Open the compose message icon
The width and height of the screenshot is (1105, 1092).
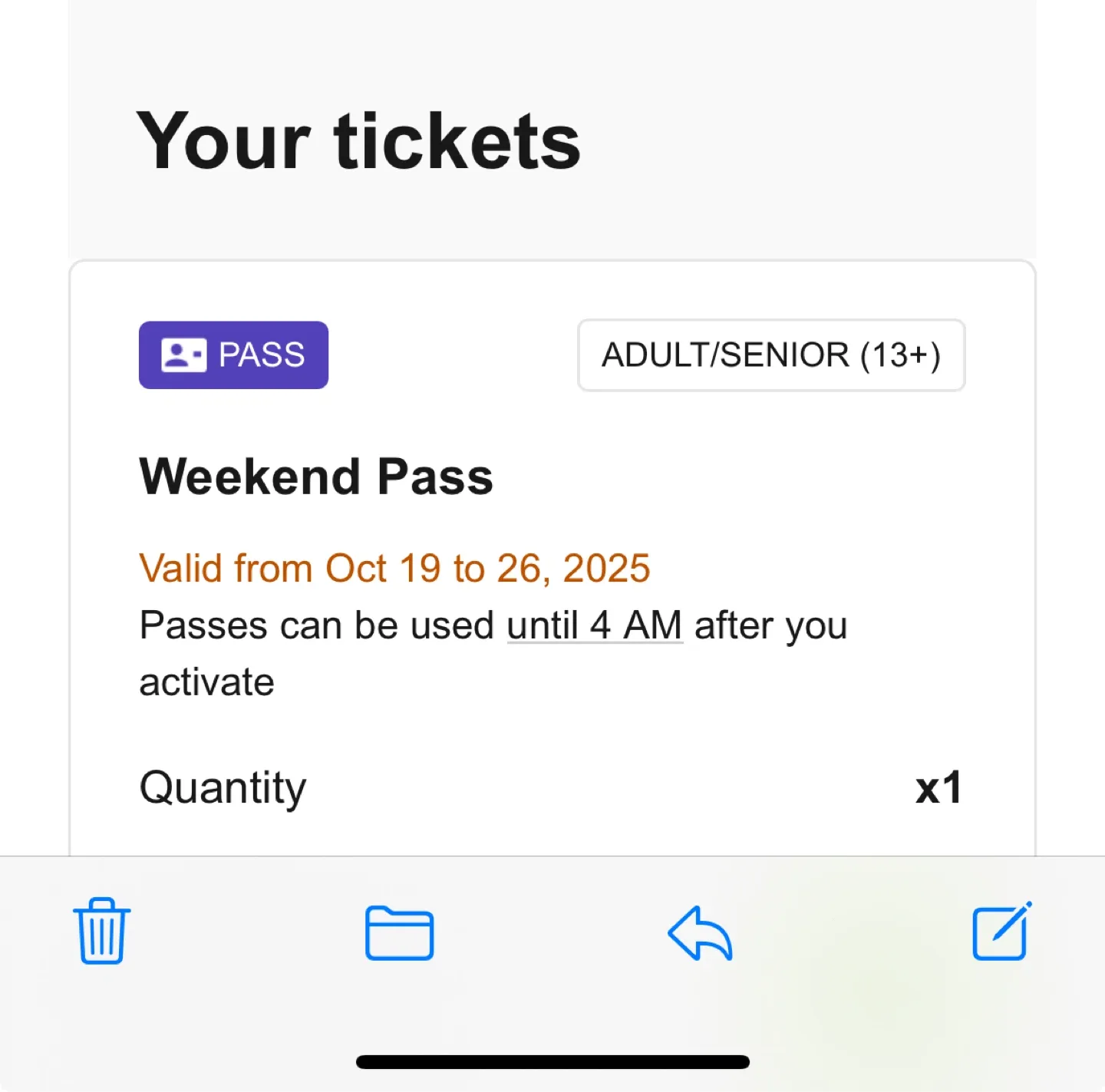tap(1000, 933)
